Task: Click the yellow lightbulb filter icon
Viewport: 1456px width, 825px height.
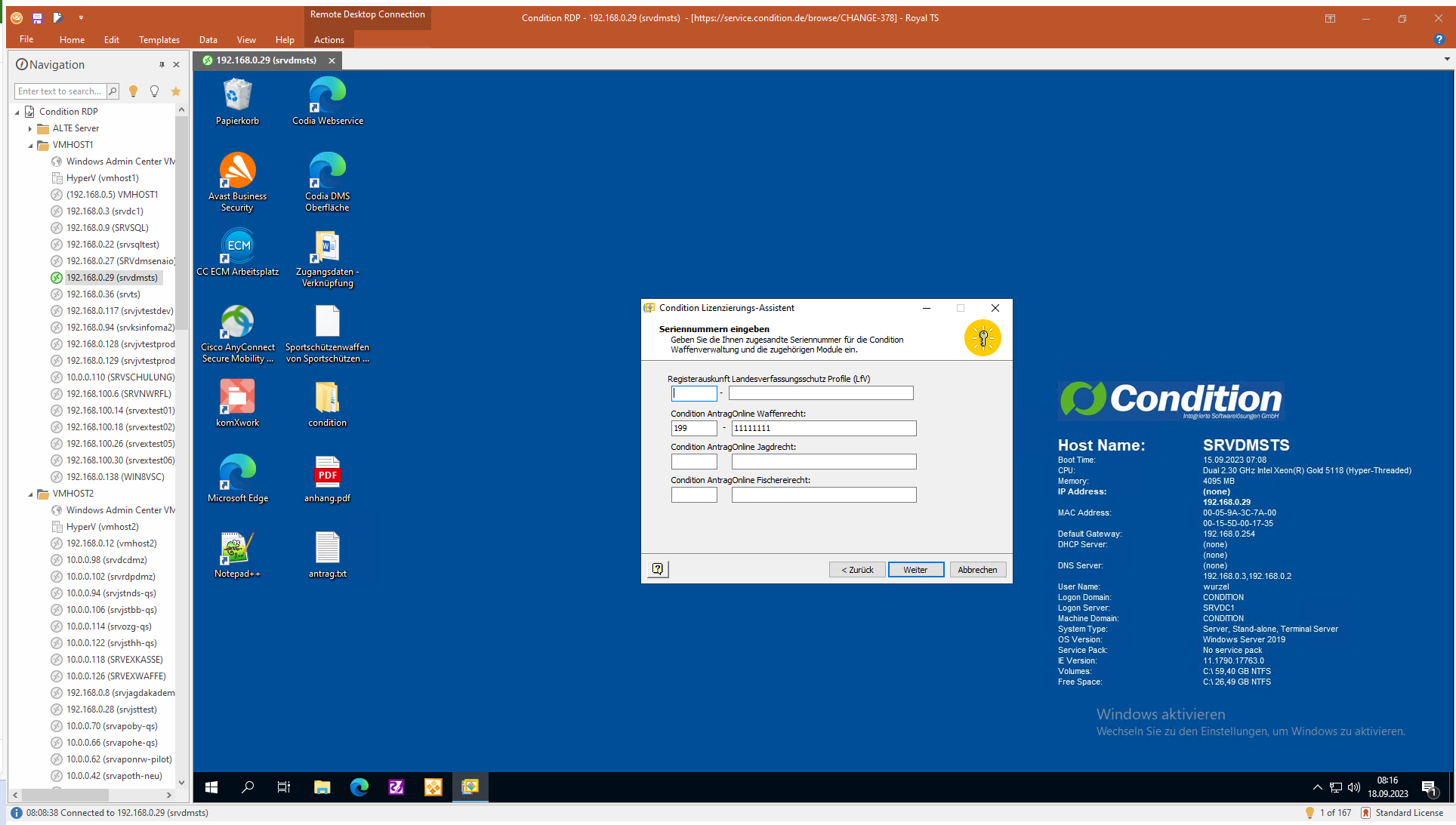Action: pyautogui.click(x=133, y=91)
